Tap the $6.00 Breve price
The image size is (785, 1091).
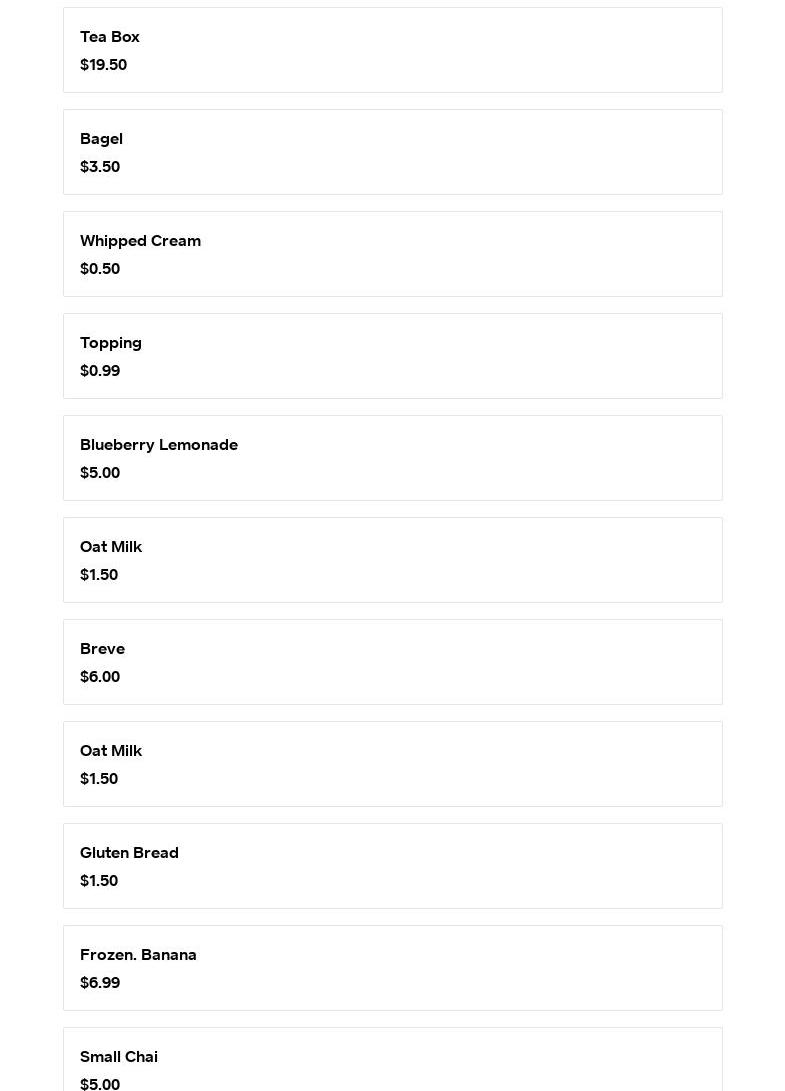(100, 677)
